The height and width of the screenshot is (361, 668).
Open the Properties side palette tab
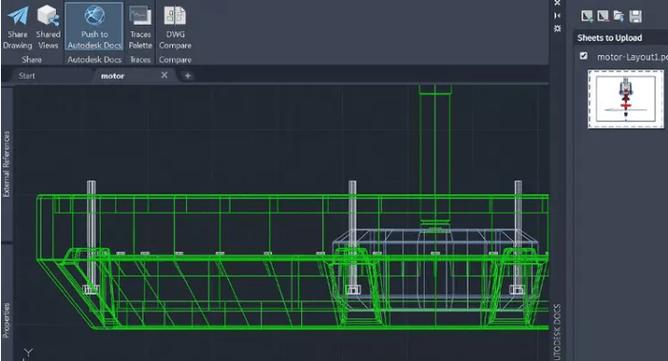coord(6,321)
